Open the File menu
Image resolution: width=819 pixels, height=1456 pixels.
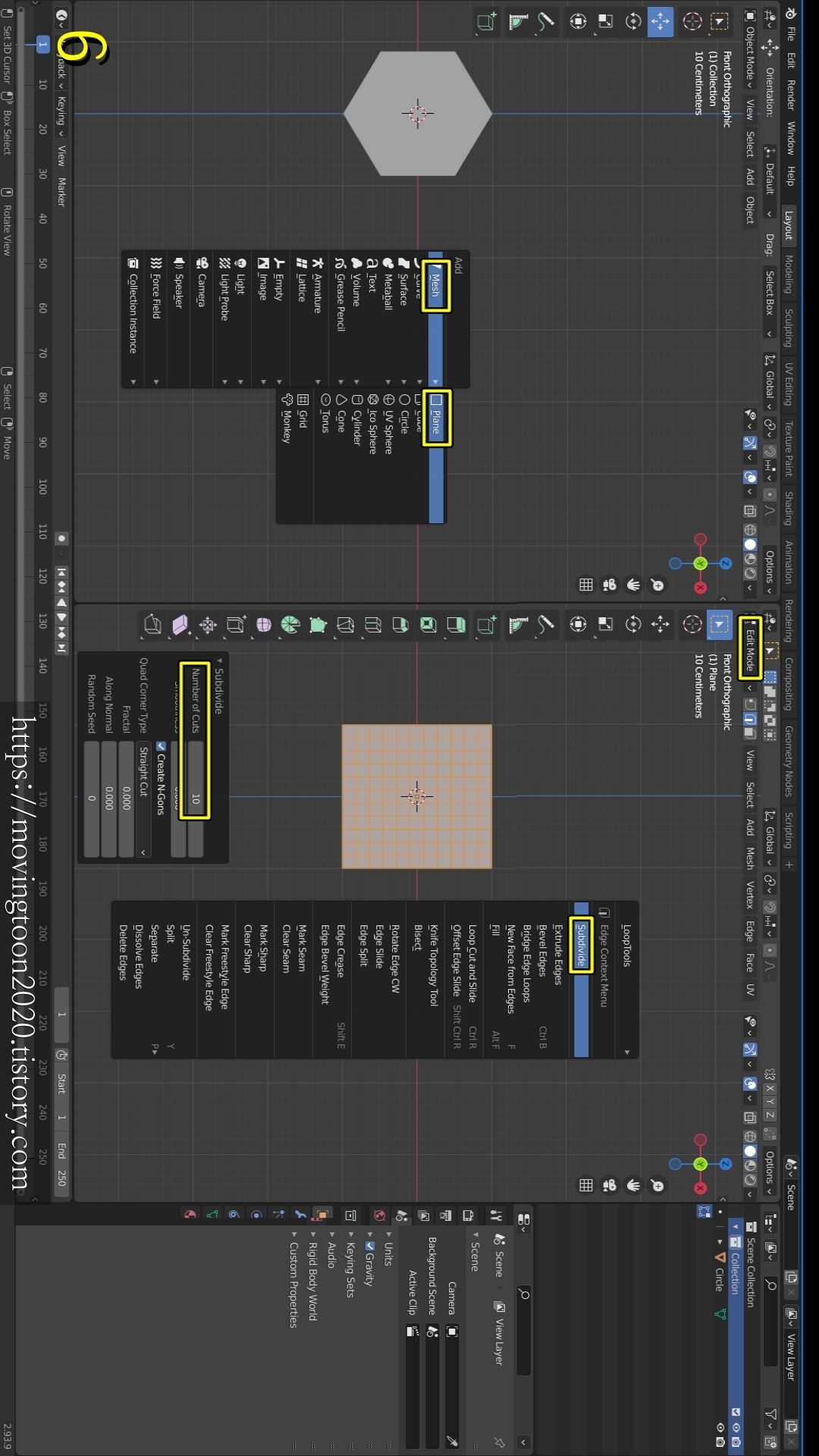791,33
